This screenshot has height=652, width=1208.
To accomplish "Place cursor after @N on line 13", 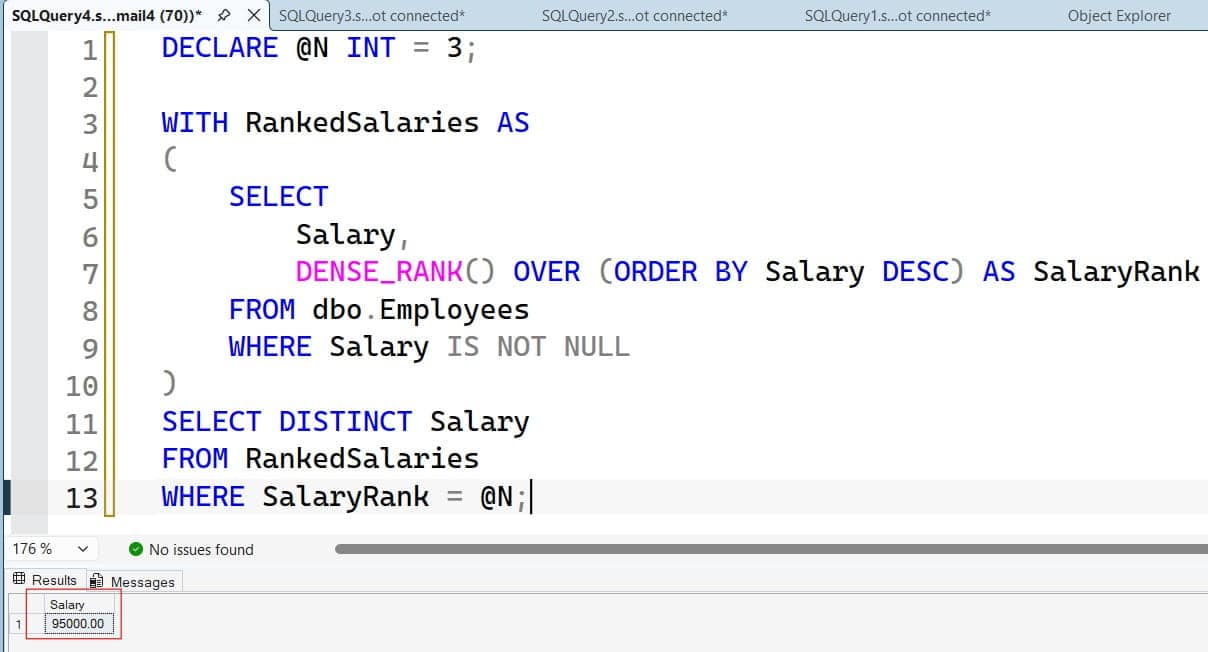I will point(515,497).
